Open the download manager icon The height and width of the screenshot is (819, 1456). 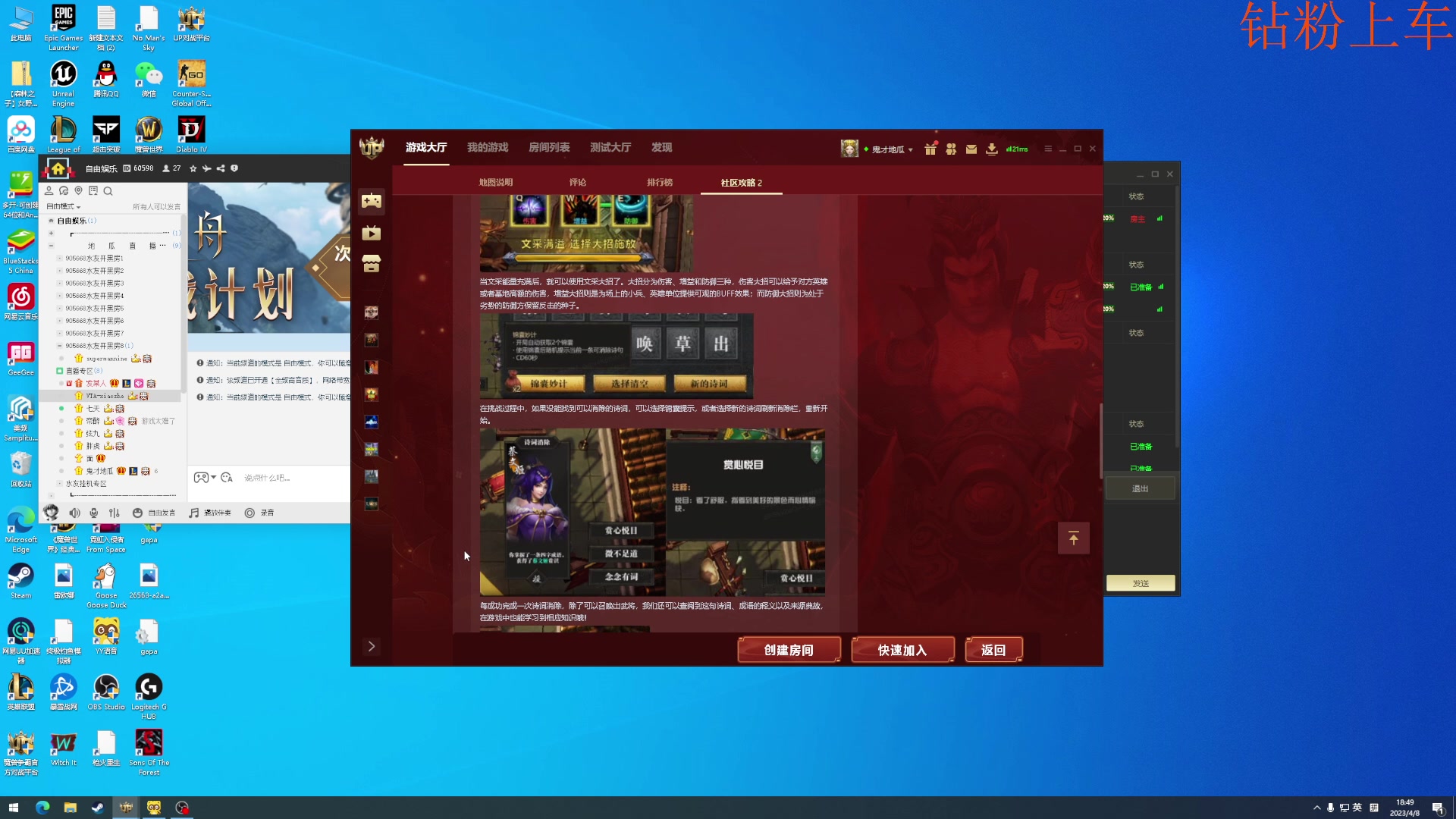pyautogui.click(x=992, y=149)
